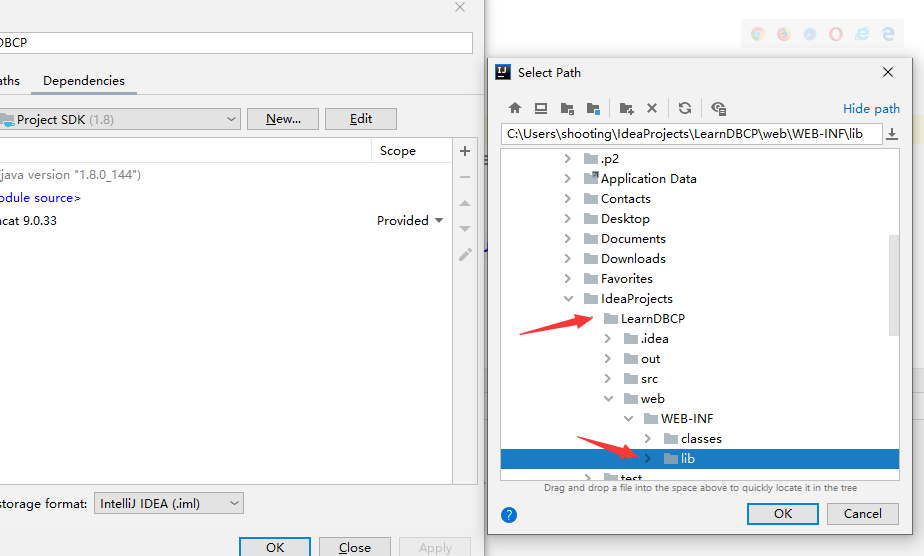Screen dimensions: 924x556
Task: Move dependency up arrow icon
Action: coord(465,203)
